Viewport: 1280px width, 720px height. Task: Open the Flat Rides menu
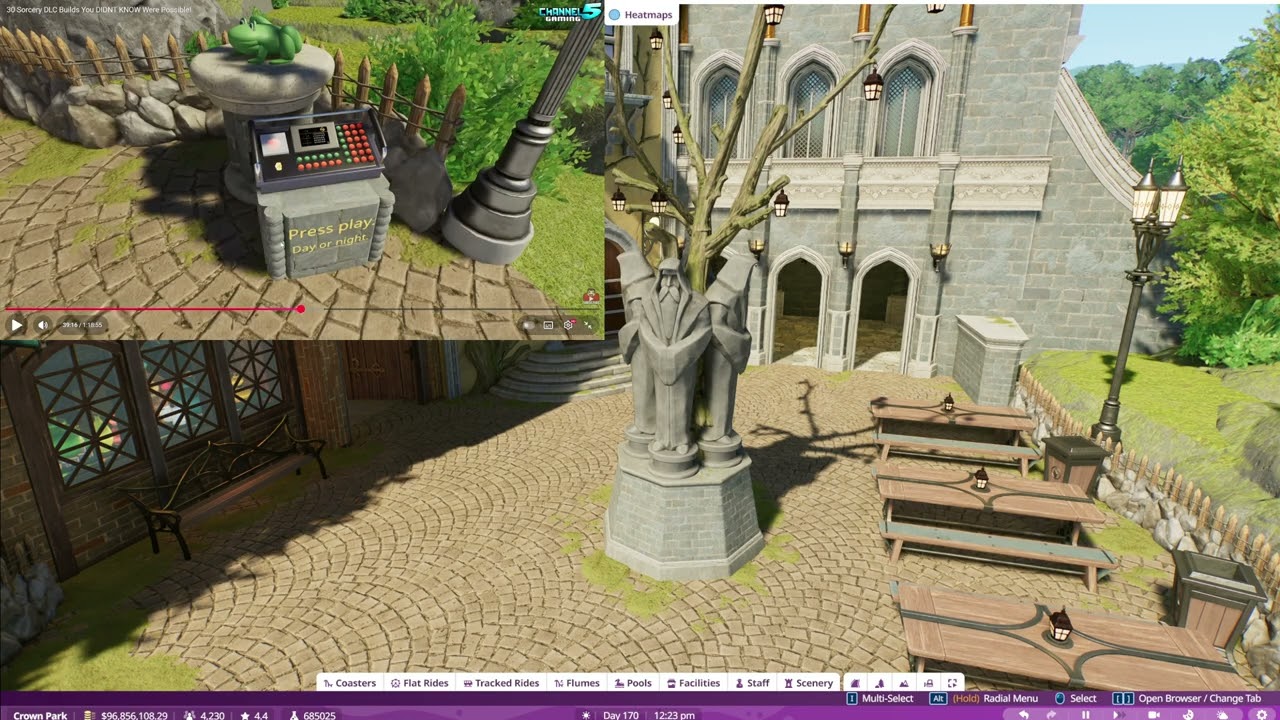click(x=420, y=683)
